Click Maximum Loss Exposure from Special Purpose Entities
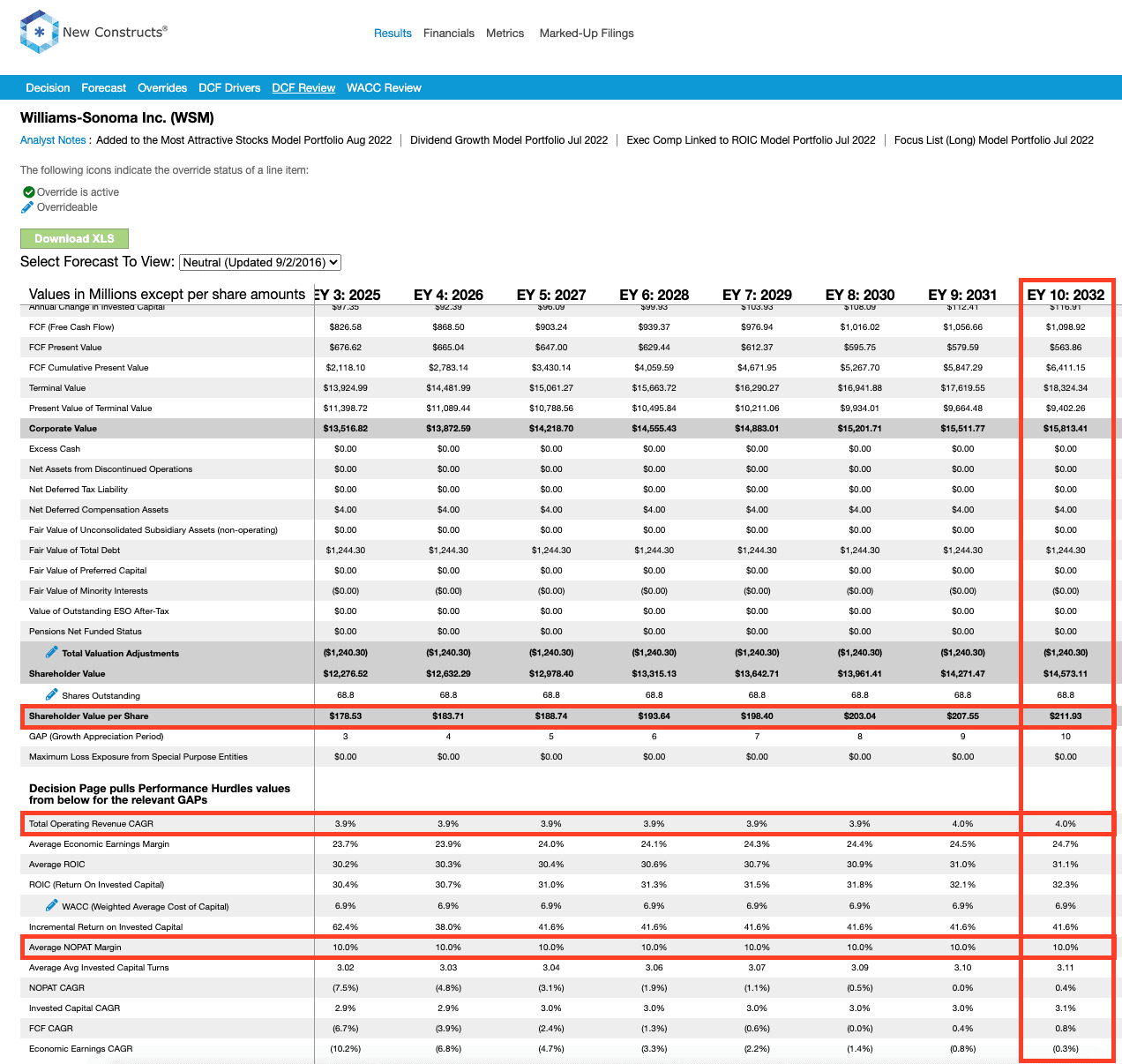 (138, 757)
